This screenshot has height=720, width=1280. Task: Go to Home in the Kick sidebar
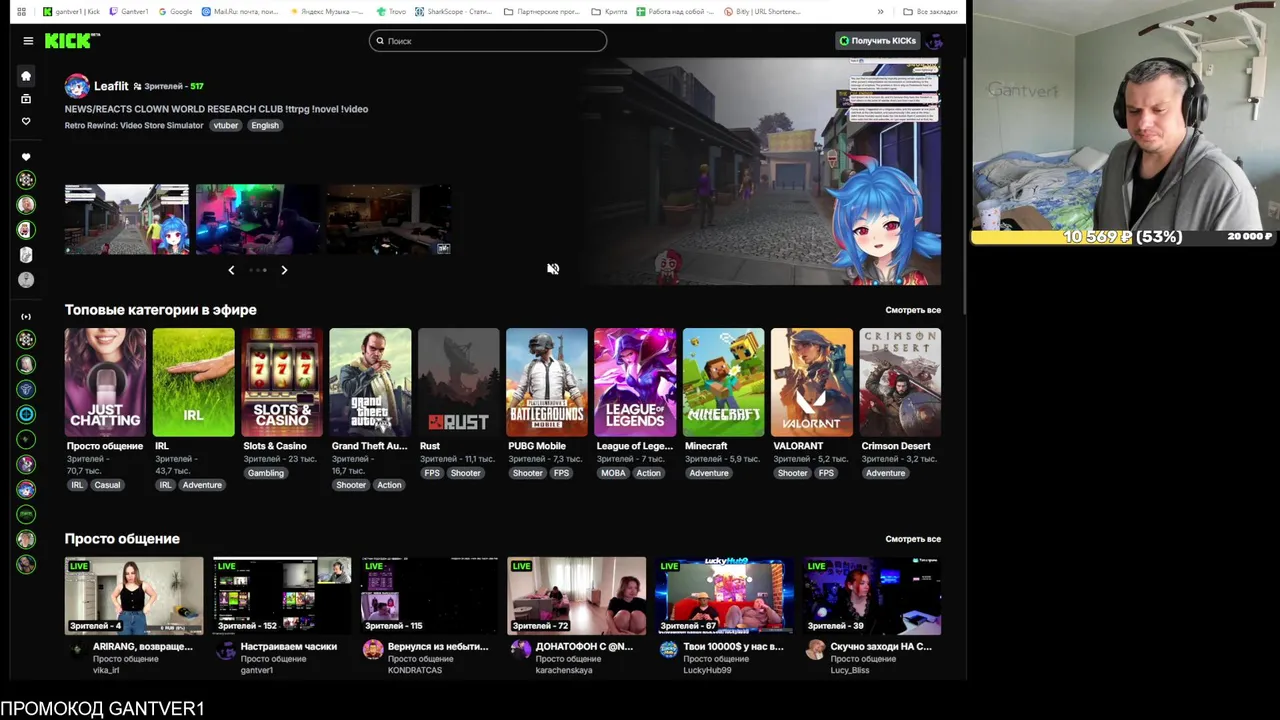click(26, 76)
